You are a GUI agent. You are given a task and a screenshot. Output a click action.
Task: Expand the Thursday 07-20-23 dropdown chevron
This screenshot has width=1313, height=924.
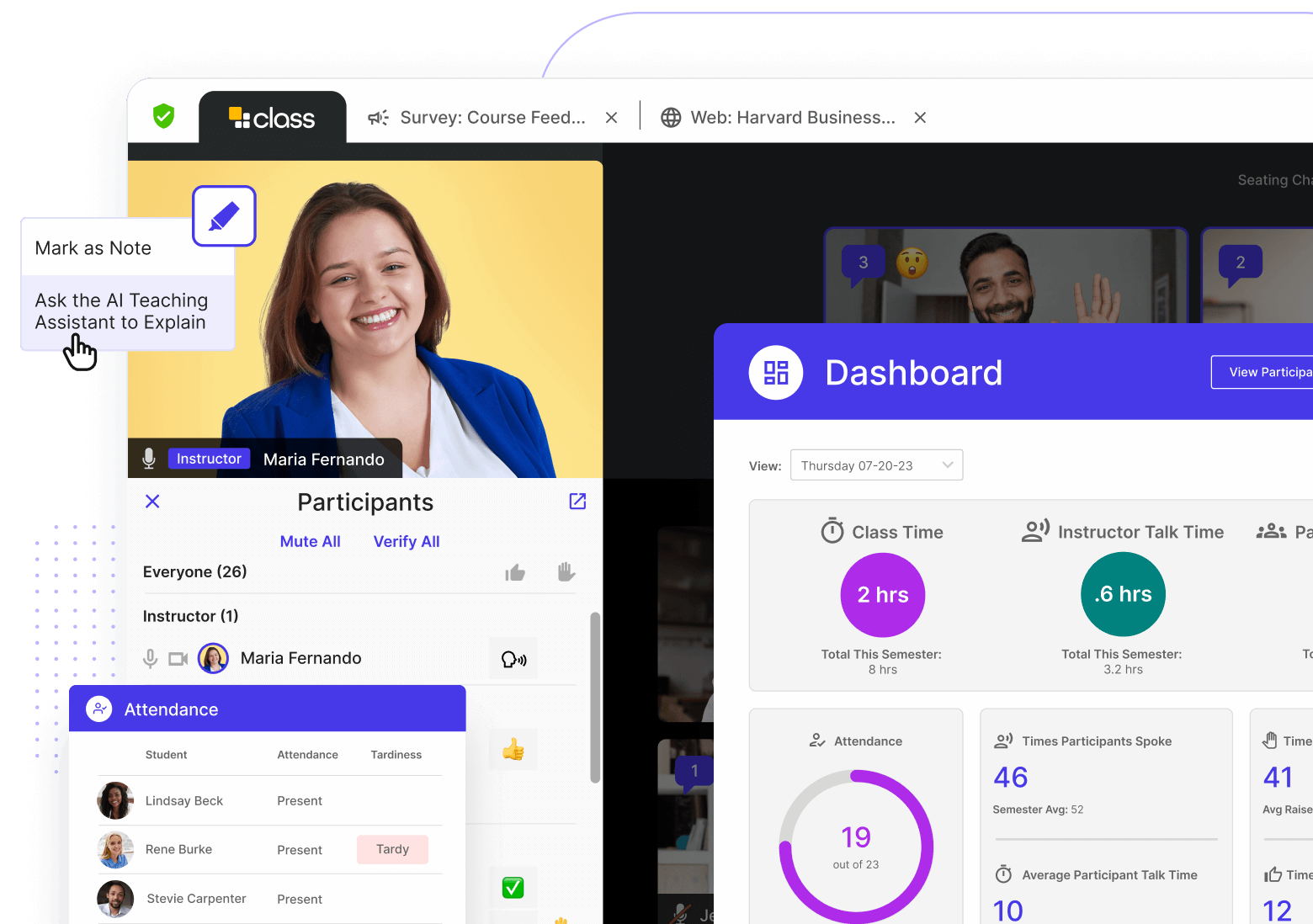[948, 465]
